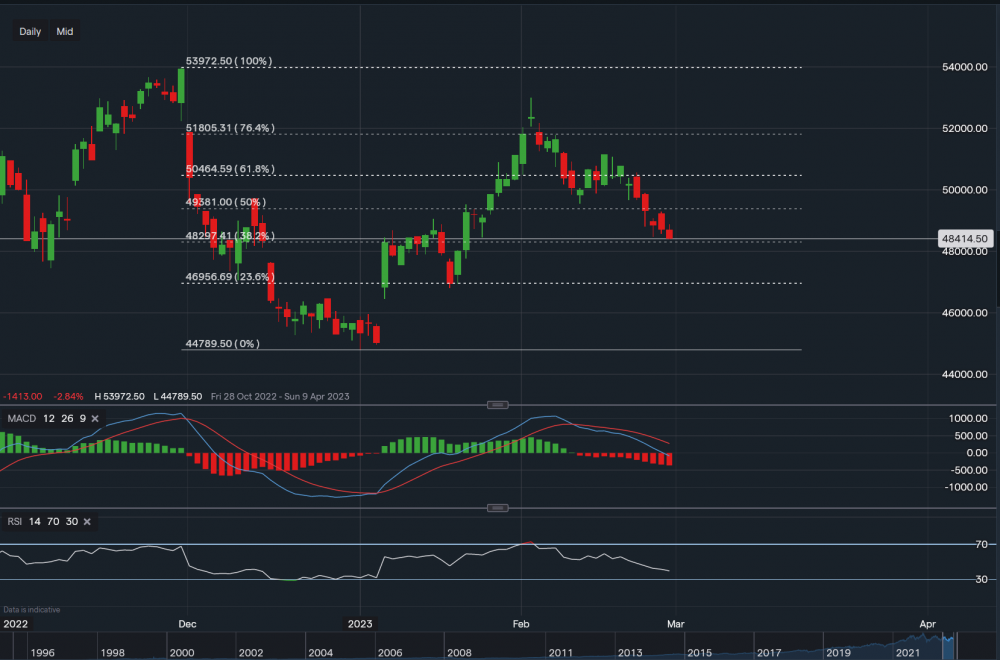Viewport: 1000px width, 660px height.
Task: Edit the RSI period value 14
Action: 37,522
